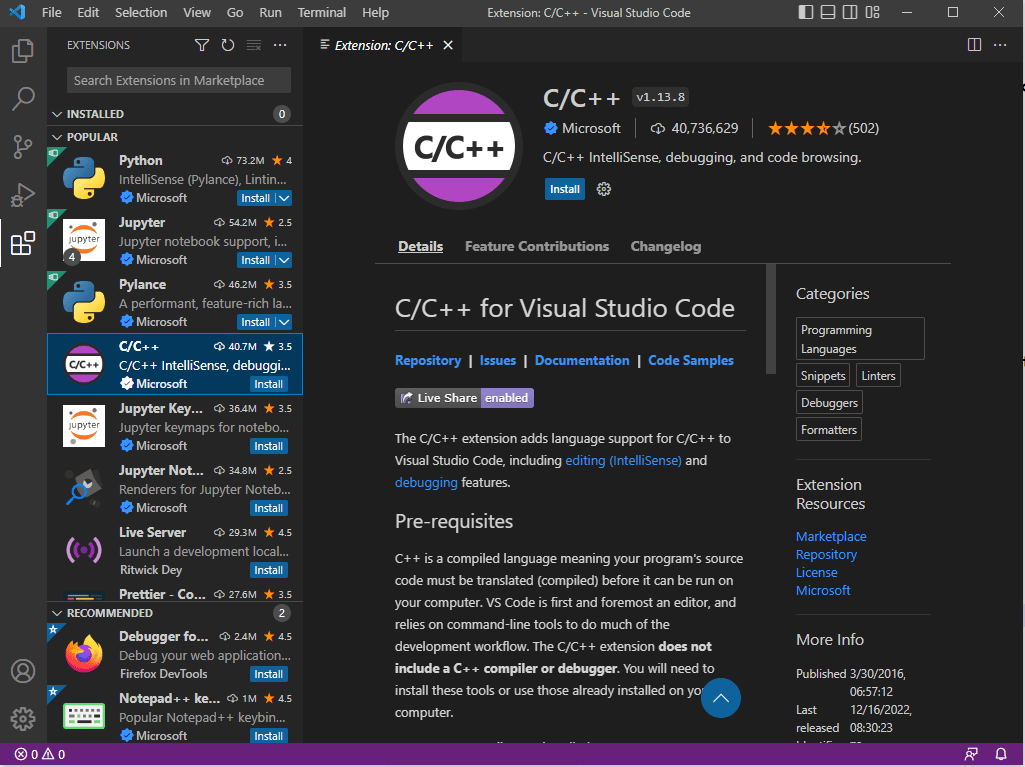Select the Programming Languages category

[860, 339]
